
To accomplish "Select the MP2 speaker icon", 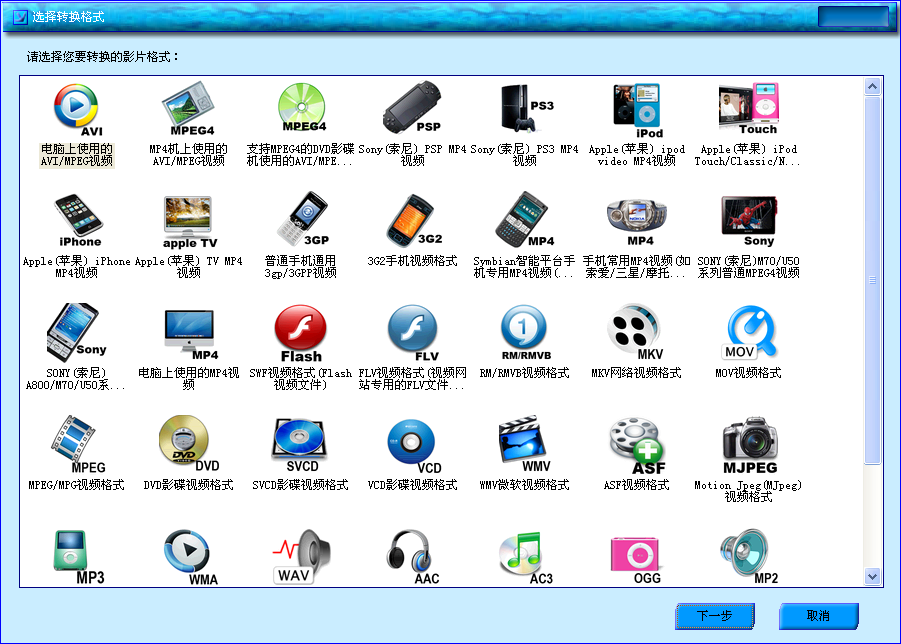I will tap(749, 557).
